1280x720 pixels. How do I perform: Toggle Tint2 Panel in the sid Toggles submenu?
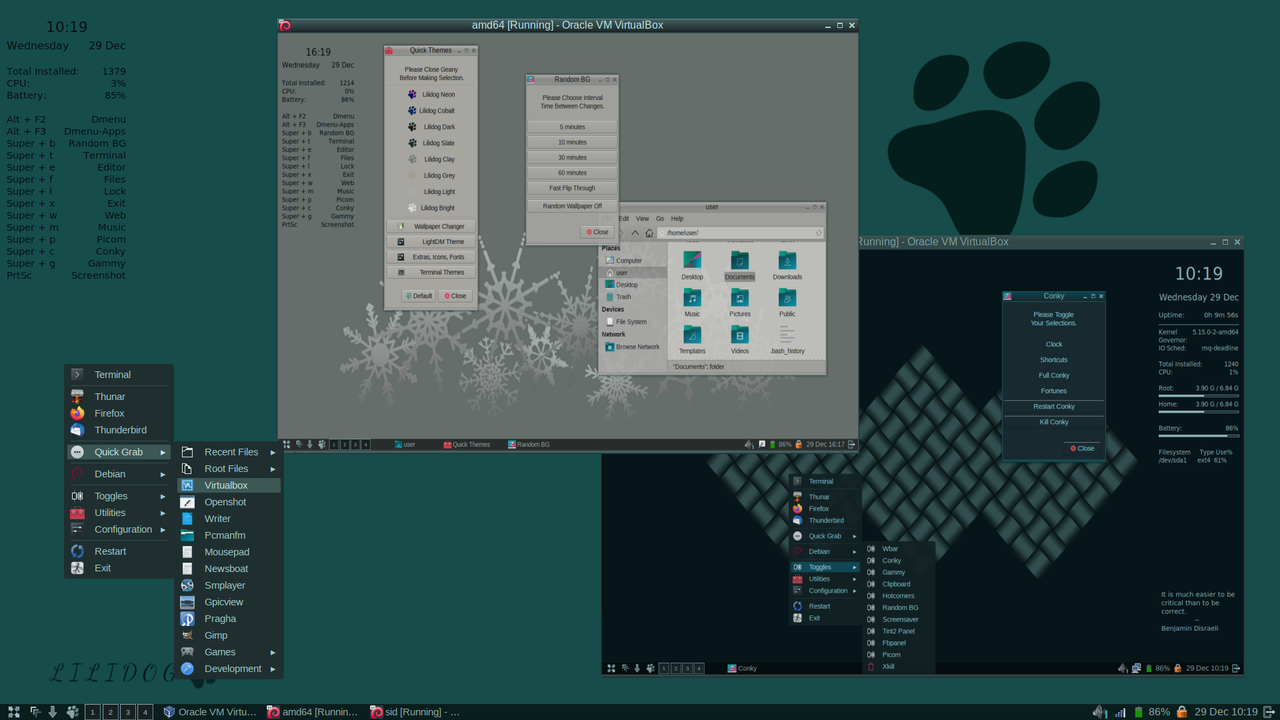899,631
